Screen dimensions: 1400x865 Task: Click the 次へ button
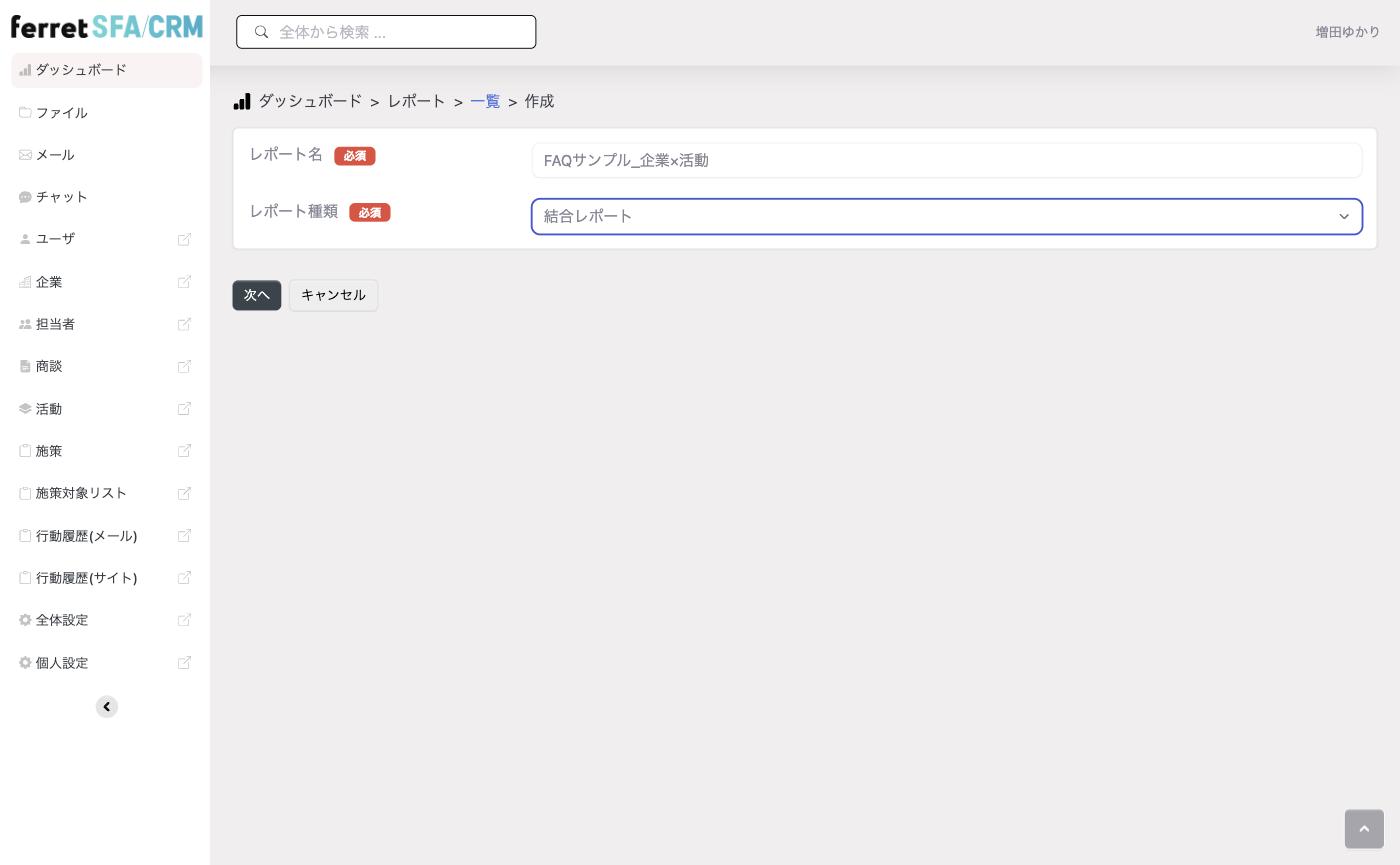(x=257, y=295)
